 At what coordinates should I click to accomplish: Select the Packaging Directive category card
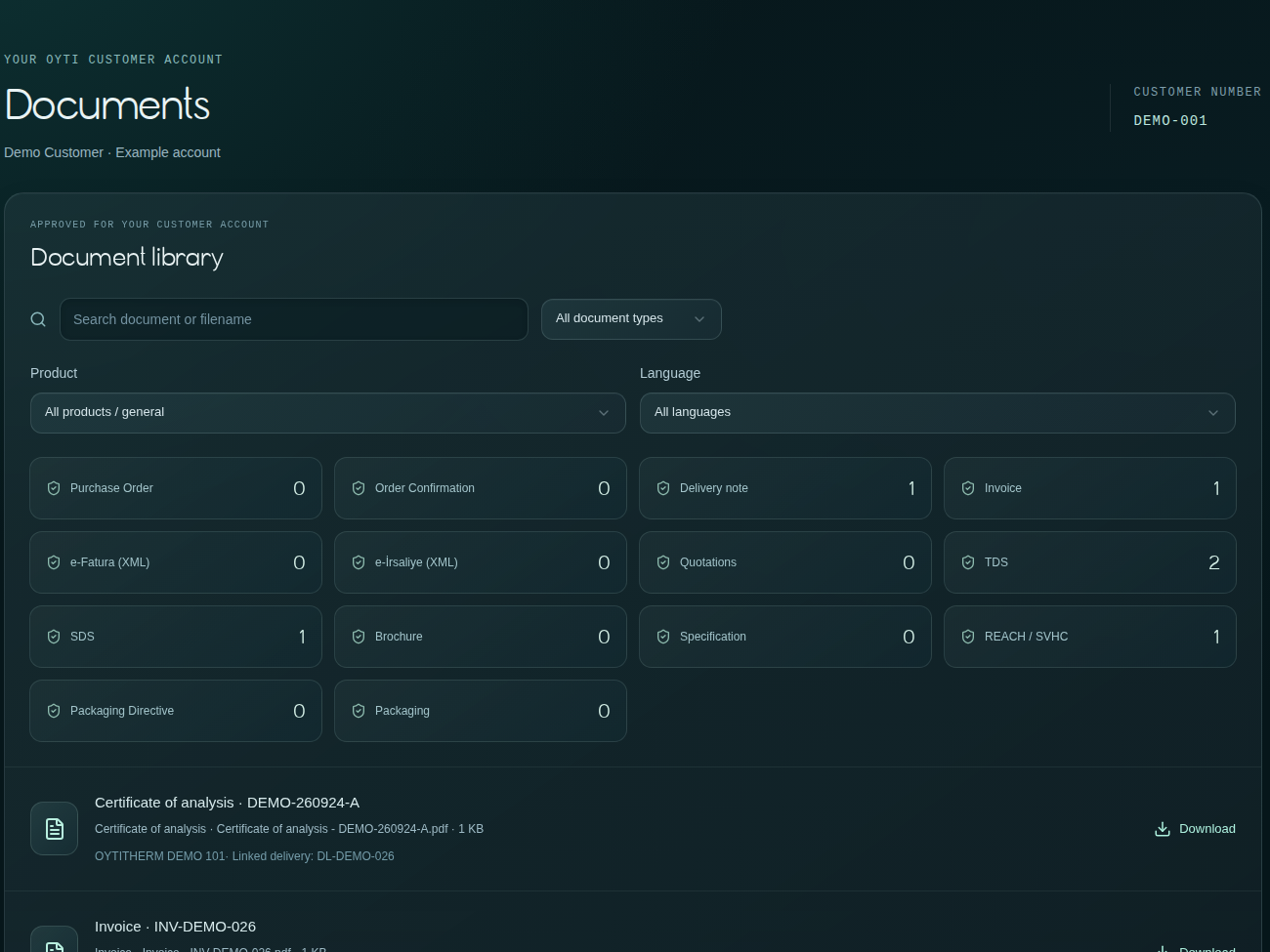click(x=176, y=711)
